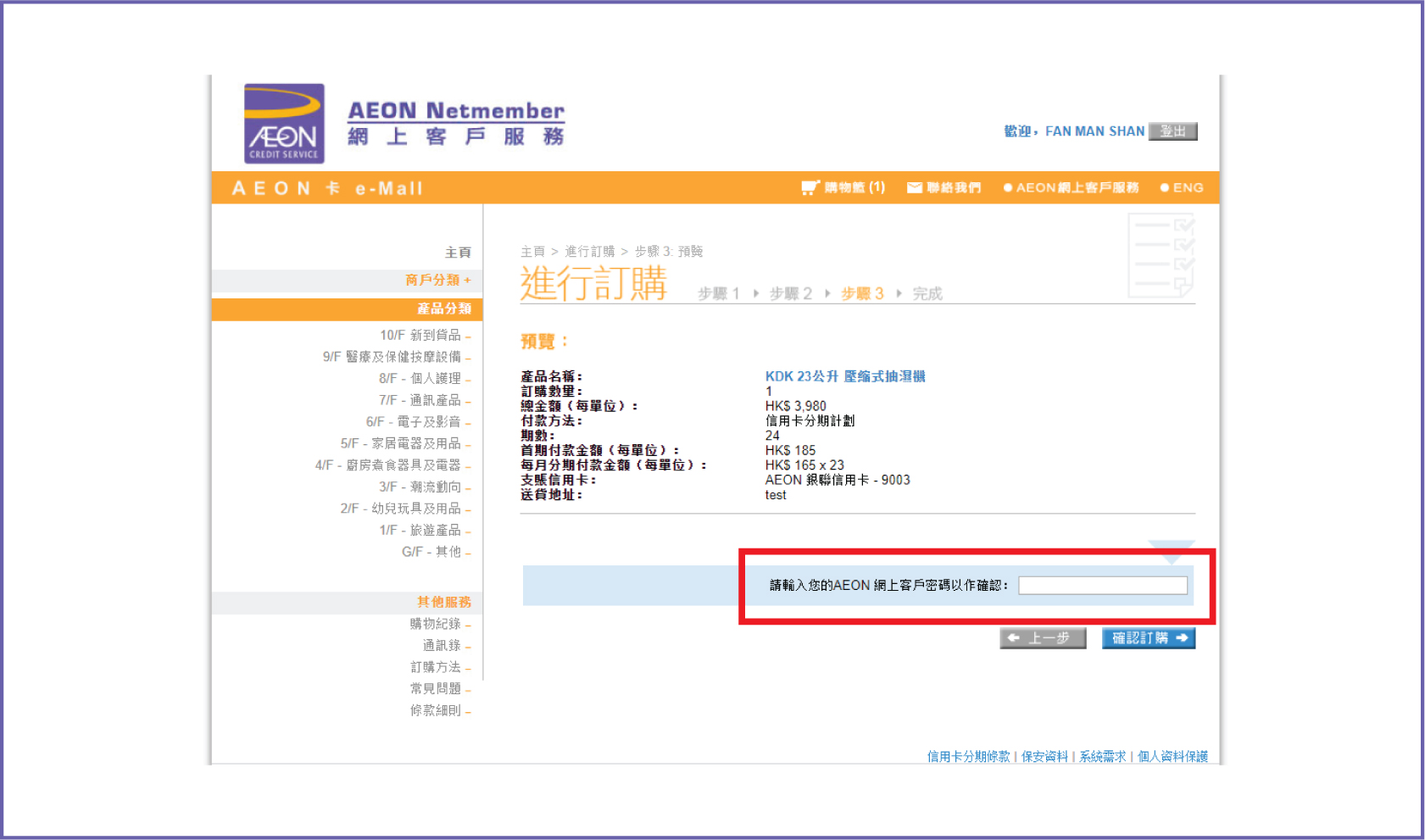The height and width of the screenshot is (840, 1425).
Task: Open 聯絡我們 contact us envelope link
Action: pos(944,187)
